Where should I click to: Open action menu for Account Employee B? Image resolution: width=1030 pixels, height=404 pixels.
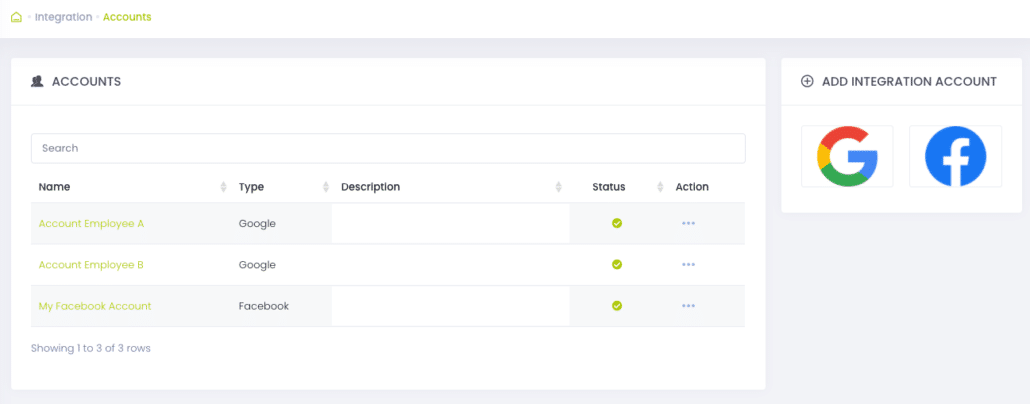pyautogui.click(x=688, y=265)
